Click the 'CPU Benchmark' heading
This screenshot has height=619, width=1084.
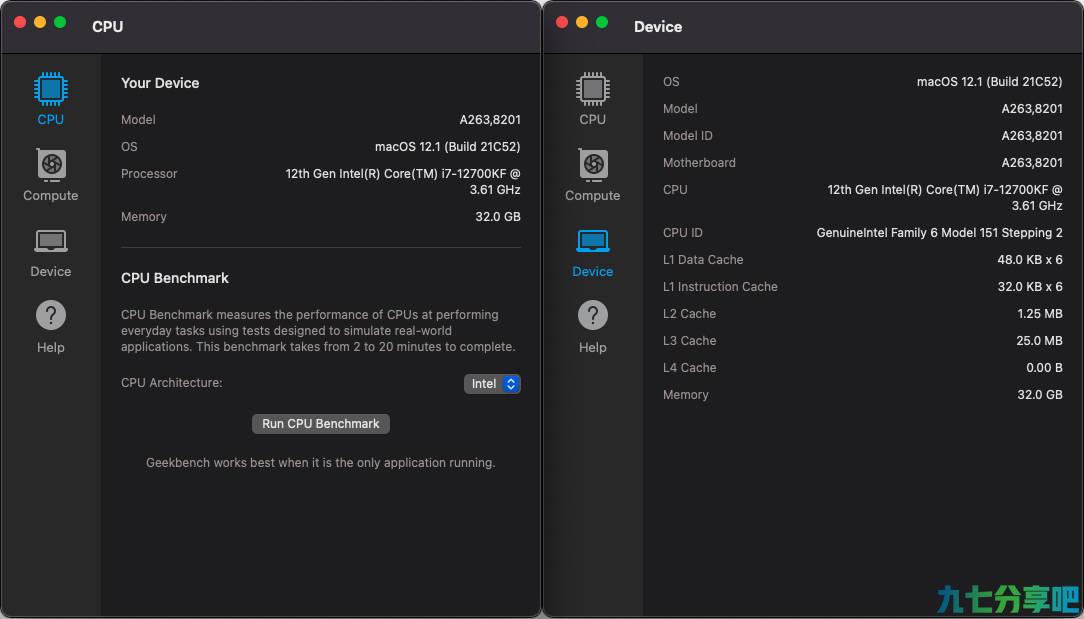[x=175, y=278]
